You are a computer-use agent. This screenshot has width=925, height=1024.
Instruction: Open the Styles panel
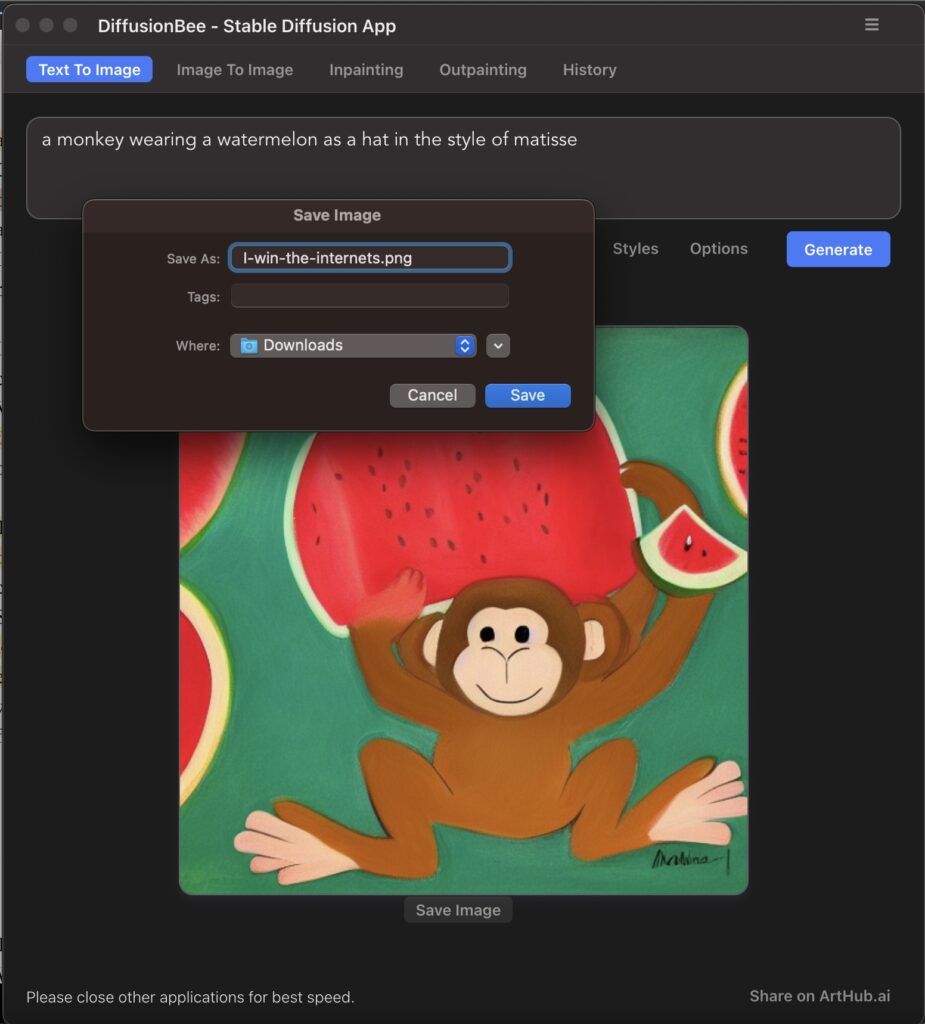635,249
